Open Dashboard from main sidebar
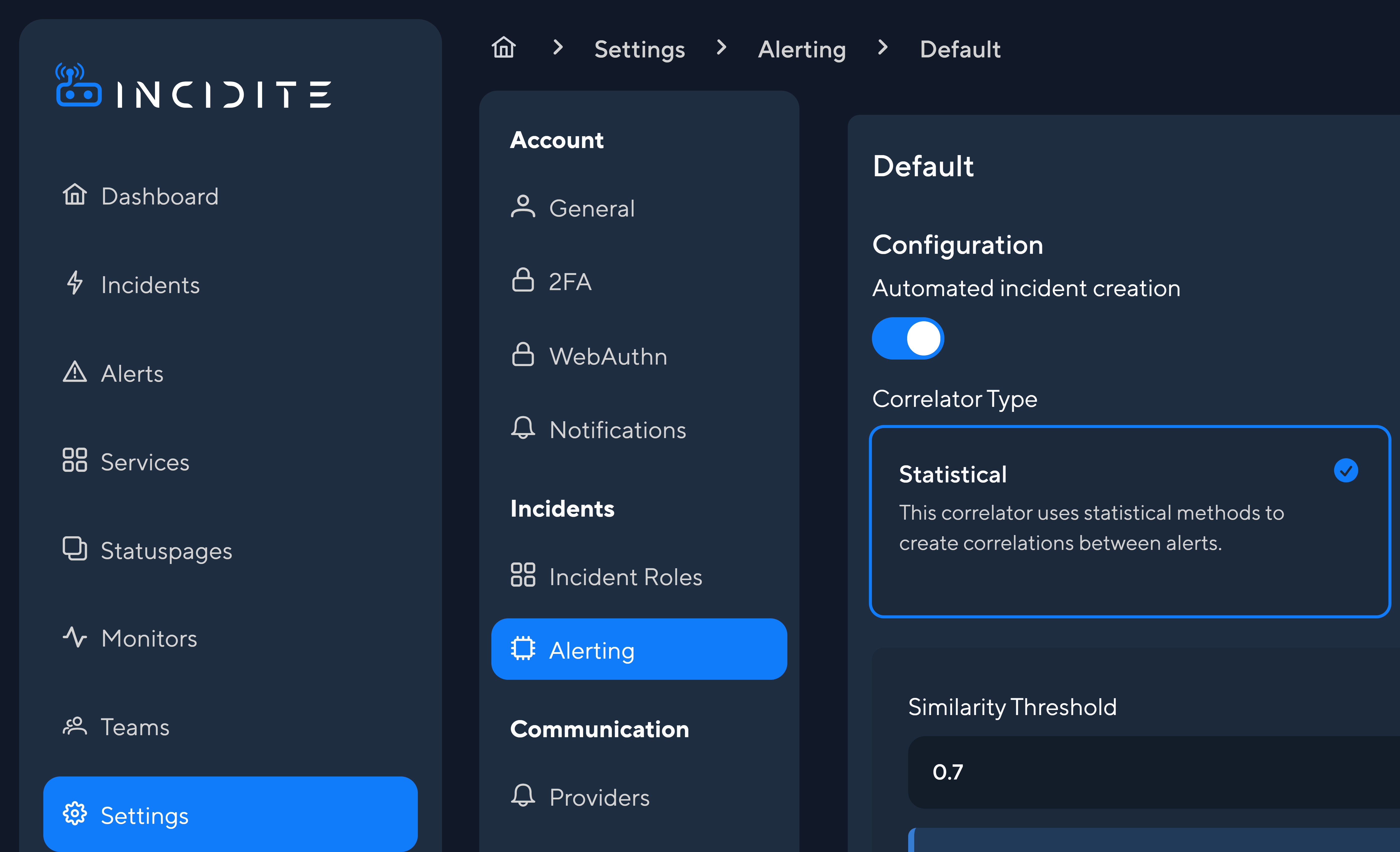Image resolution: width=1400 pixels, height=852 pixels. click(231, 196)
